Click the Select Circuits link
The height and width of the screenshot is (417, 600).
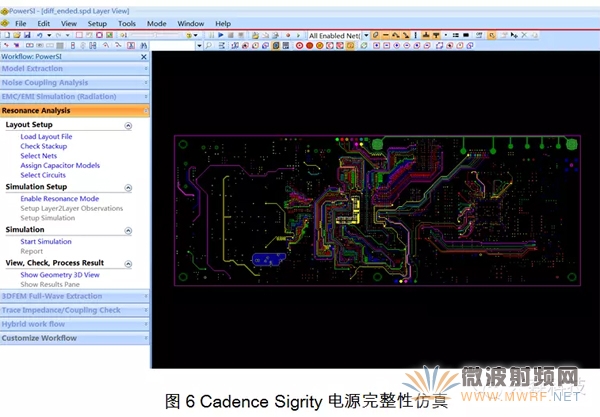click(x=43, y=175)
